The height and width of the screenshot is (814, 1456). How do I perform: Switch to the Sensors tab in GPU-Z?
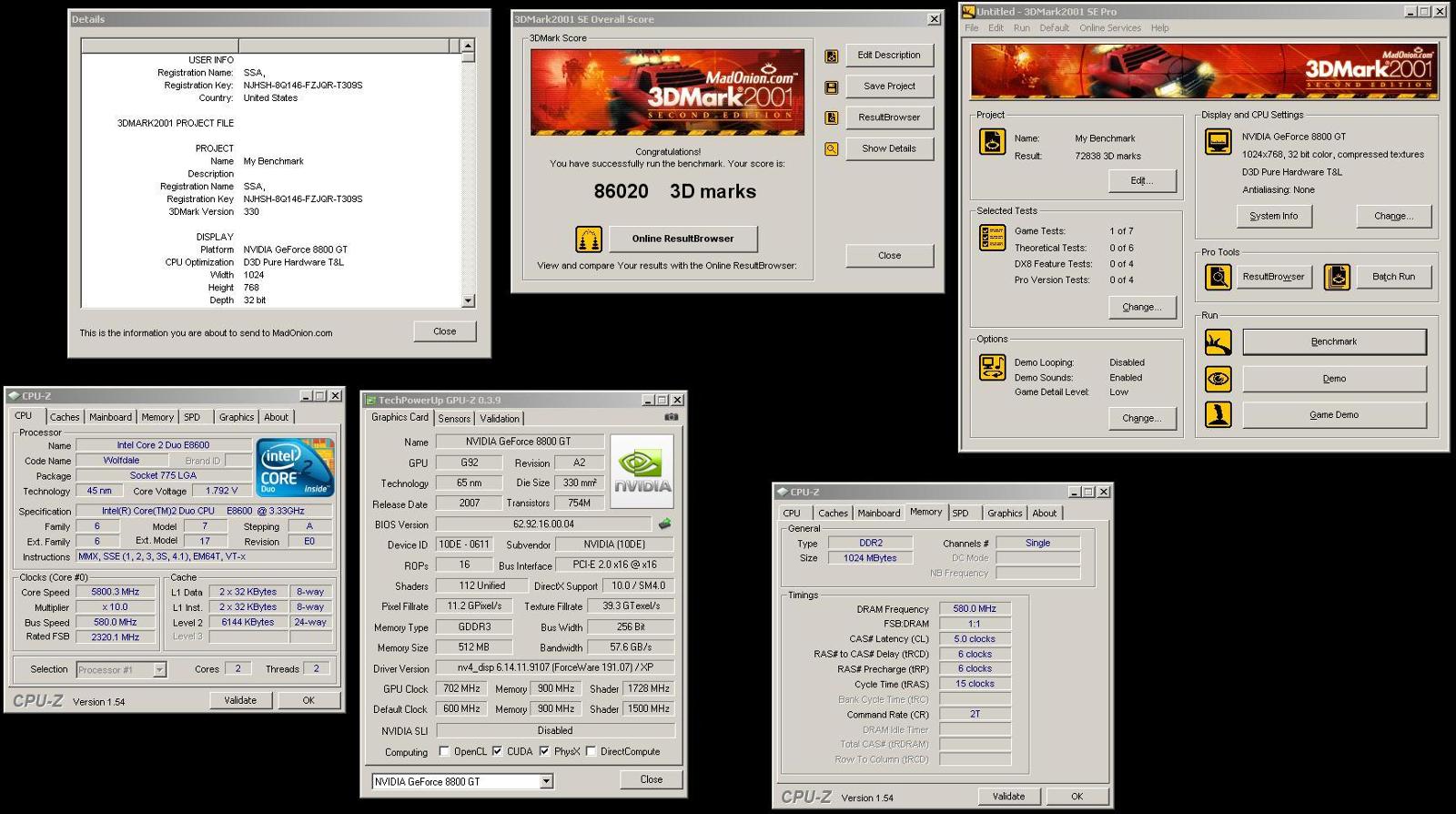tap(454, 419)
